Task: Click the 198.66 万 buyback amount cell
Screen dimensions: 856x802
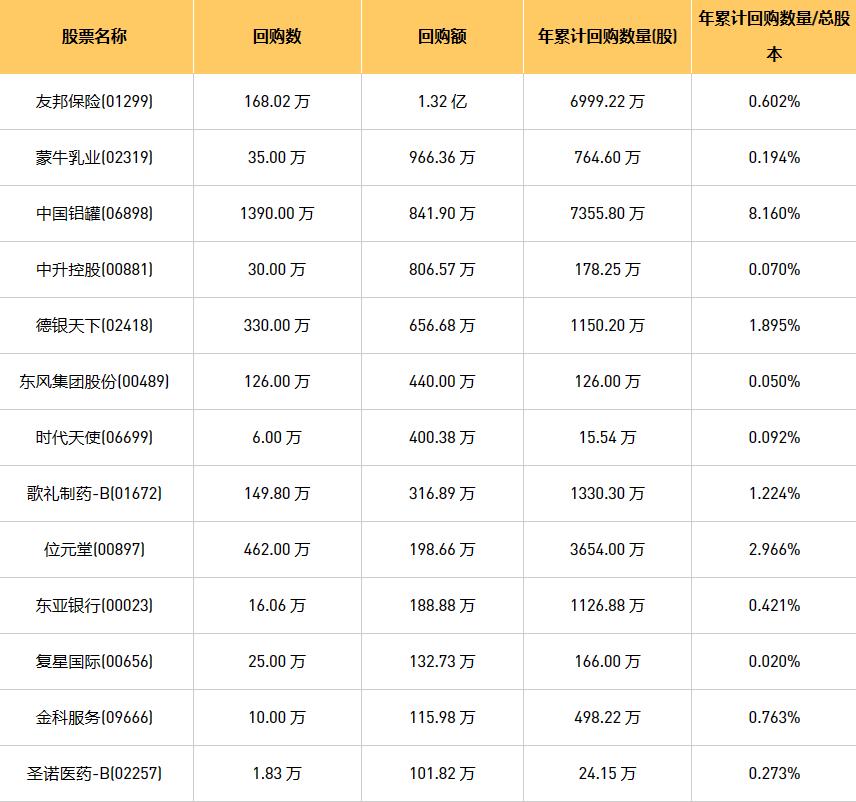Action: (442, 550)
